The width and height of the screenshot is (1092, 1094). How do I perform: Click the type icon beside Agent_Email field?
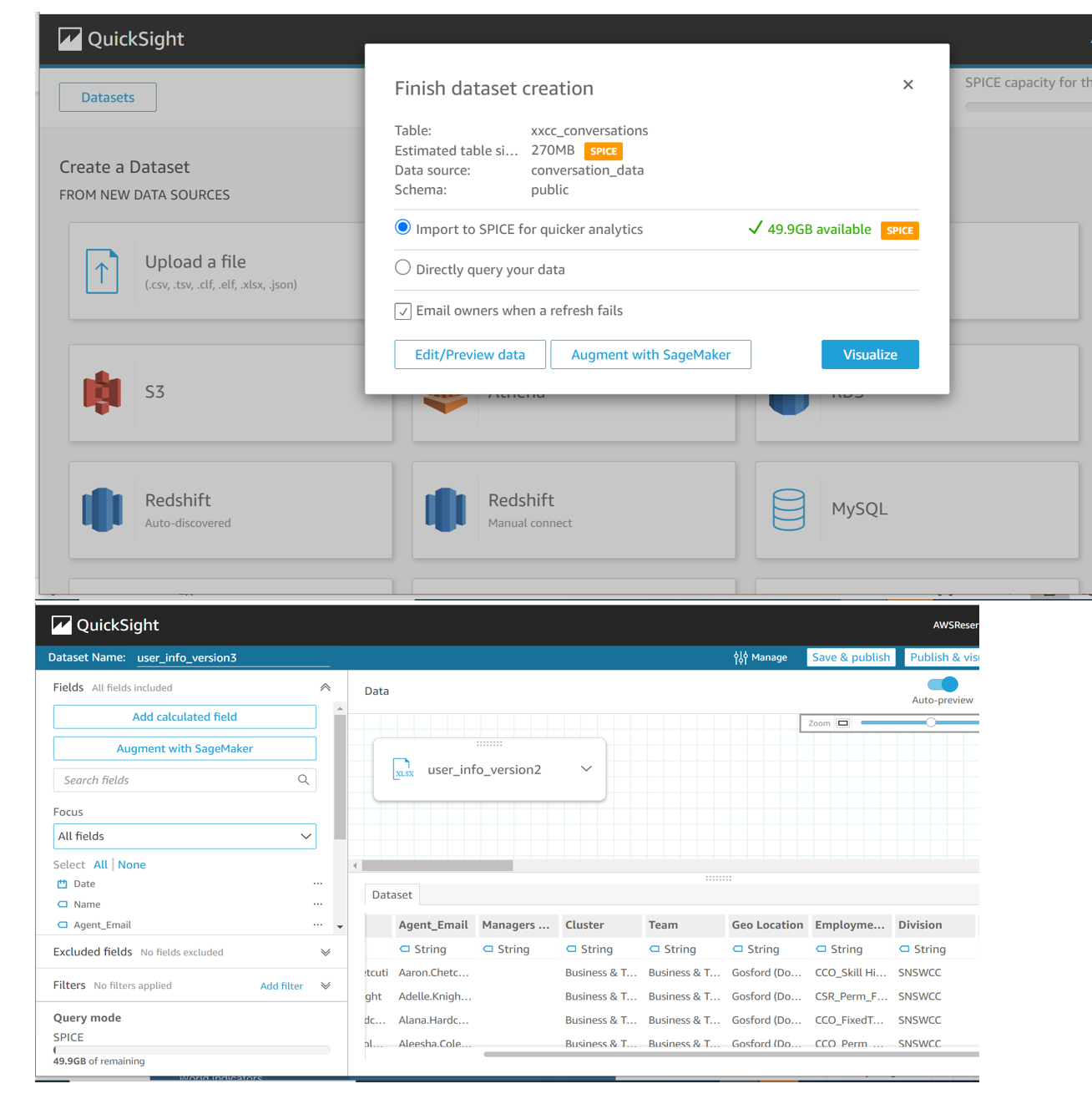coord(62,925)
